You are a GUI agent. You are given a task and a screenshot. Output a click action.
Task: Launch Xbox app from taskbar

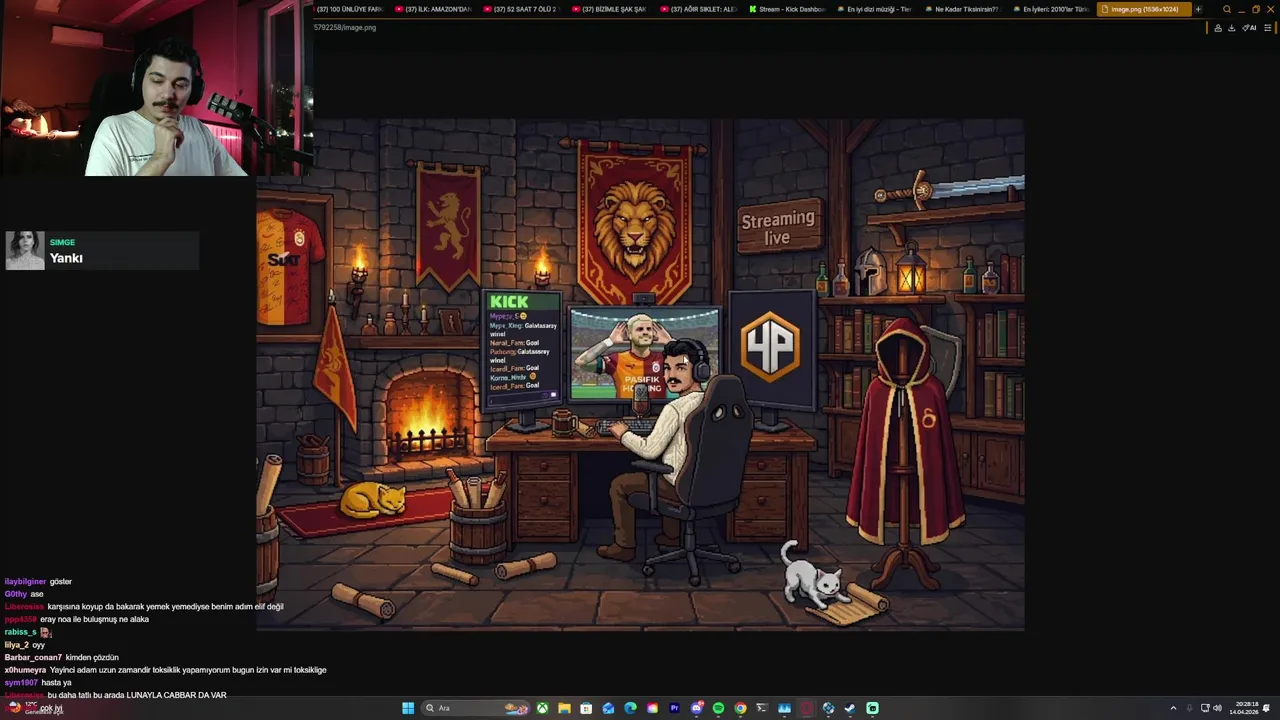coord(542,708)
